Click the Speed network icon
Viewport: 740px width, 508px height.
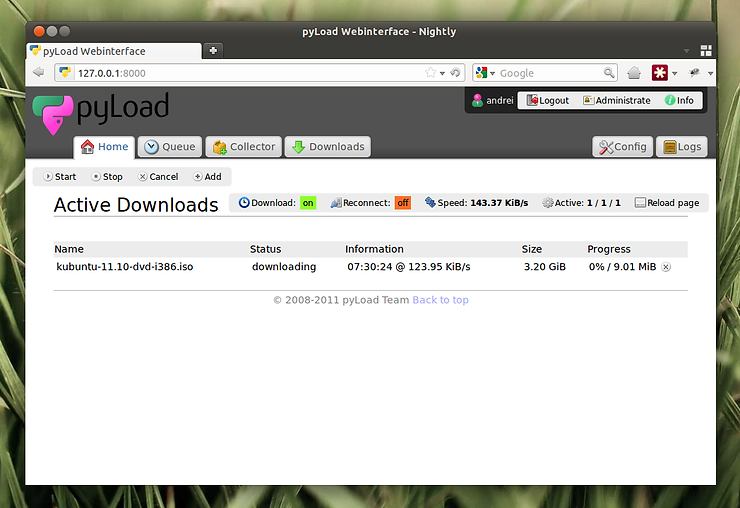[430, 203]
